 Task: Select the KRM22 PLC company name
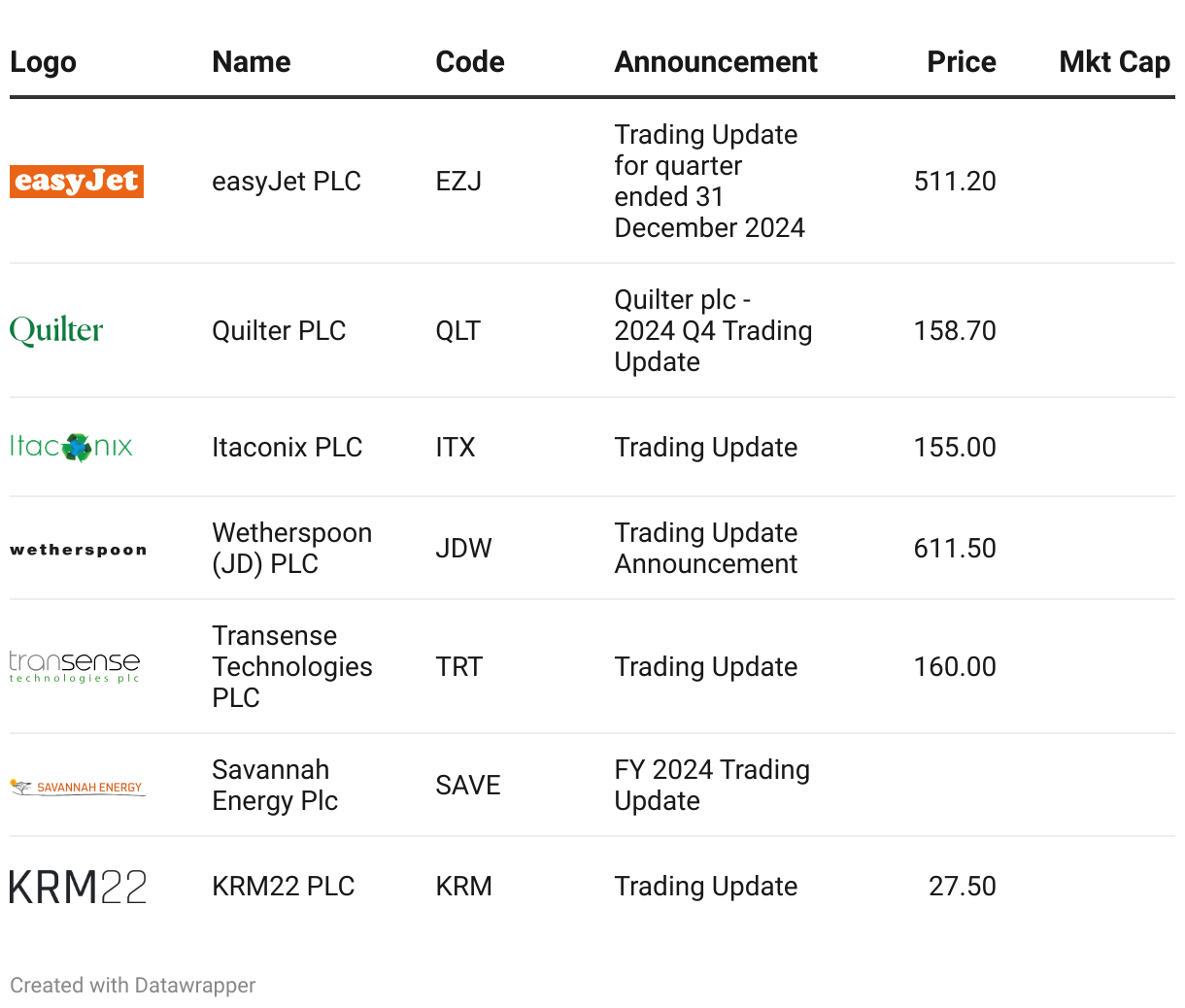point(284,887)
